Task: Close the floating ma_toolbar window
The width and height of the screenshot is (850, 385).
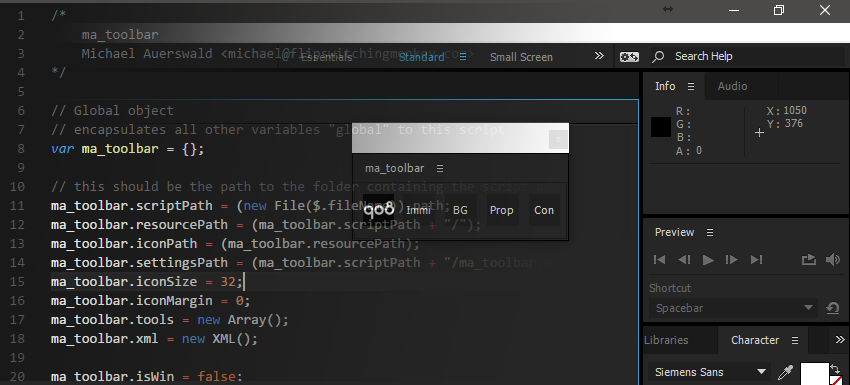Action: coord(558,139)
